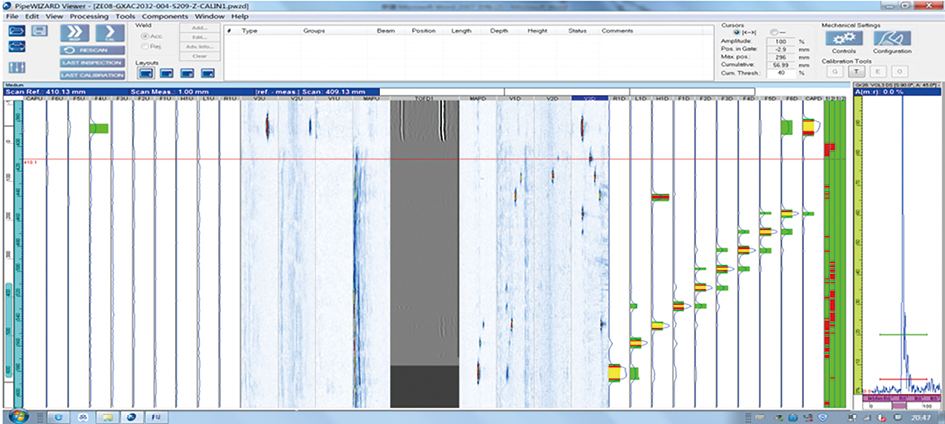
Task: Click the RESCAN button
Action: pyautogui.click(x=90, y=49)
